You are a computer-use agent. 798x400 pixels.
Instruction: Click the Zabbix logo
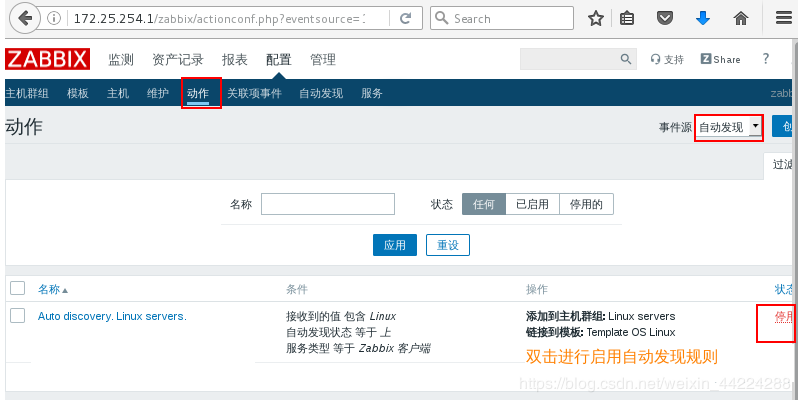(x=48, y=59)
